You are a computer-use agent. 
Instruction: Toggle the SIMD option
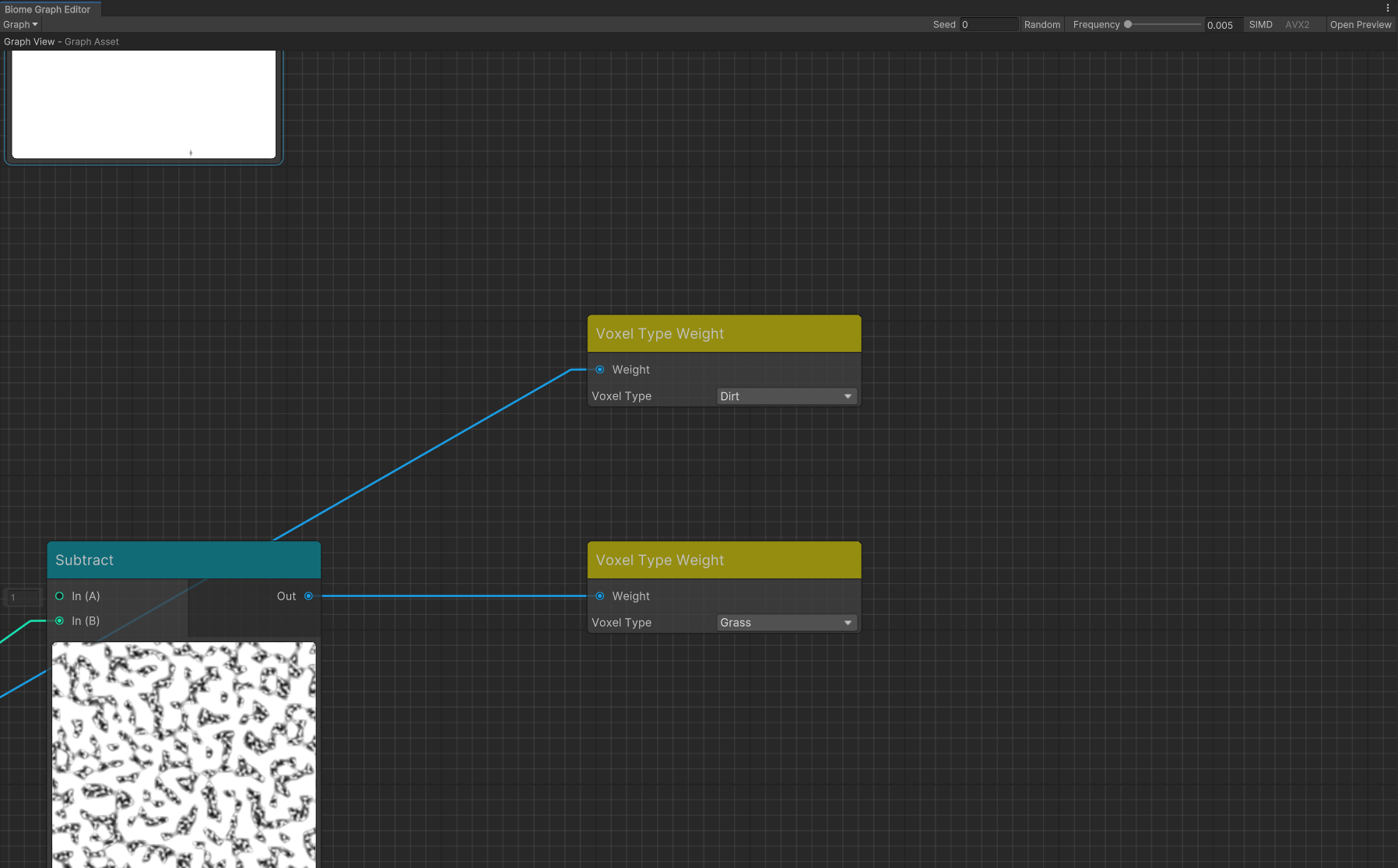pos(1260,25)
